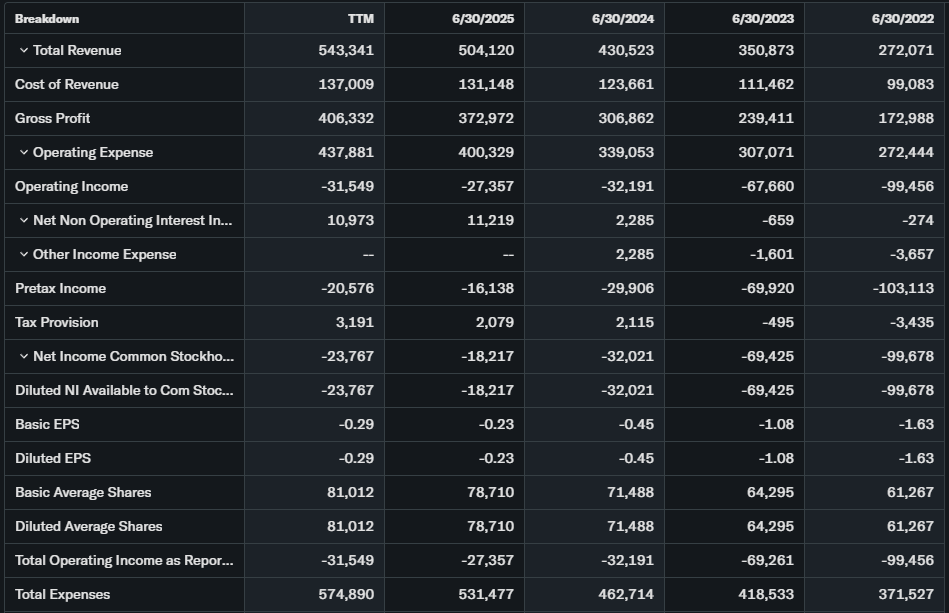The height and width of the screenshot is (613, 949).
Task: Expand Net Non Operating Interest row chevron
Action: pyautogui.click(x=23, y=221)
